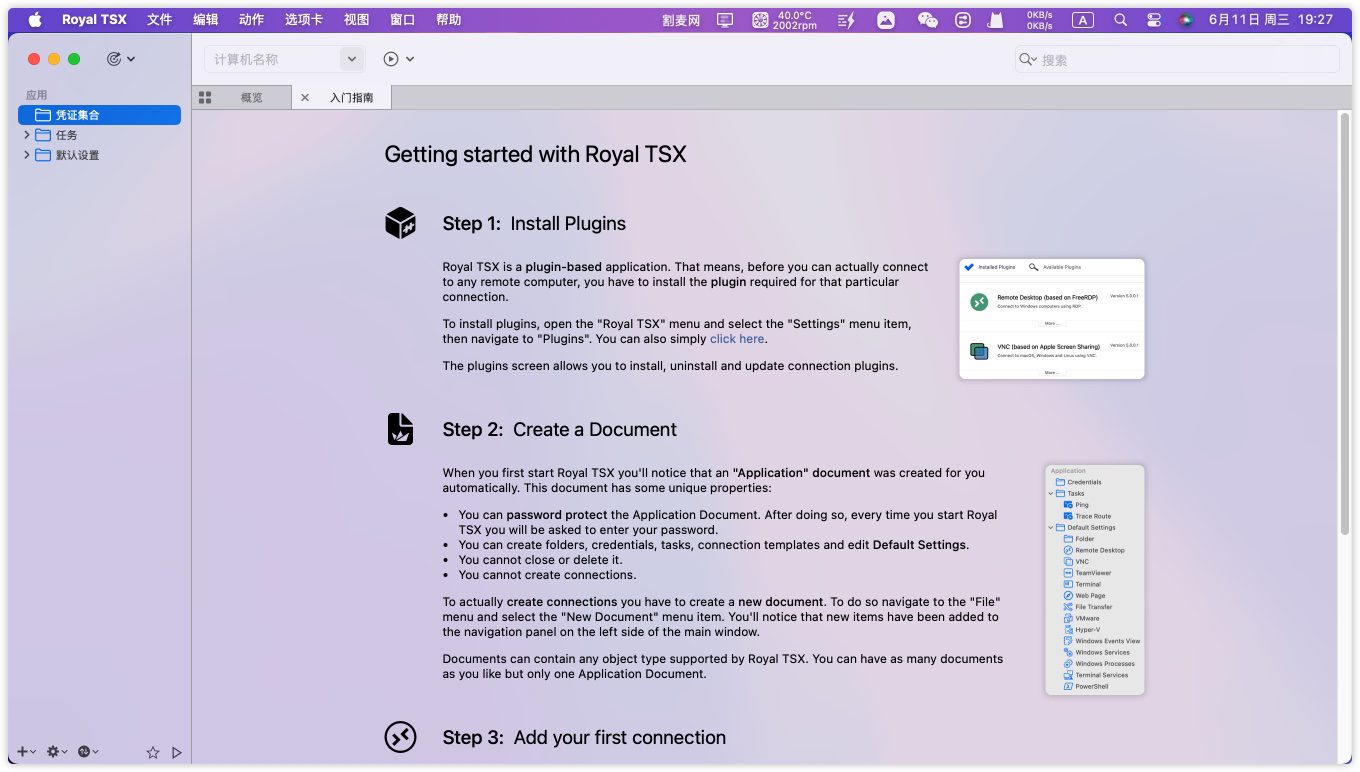
Task: Open the 选项卡 menu
Action: (x=304, y=19)
